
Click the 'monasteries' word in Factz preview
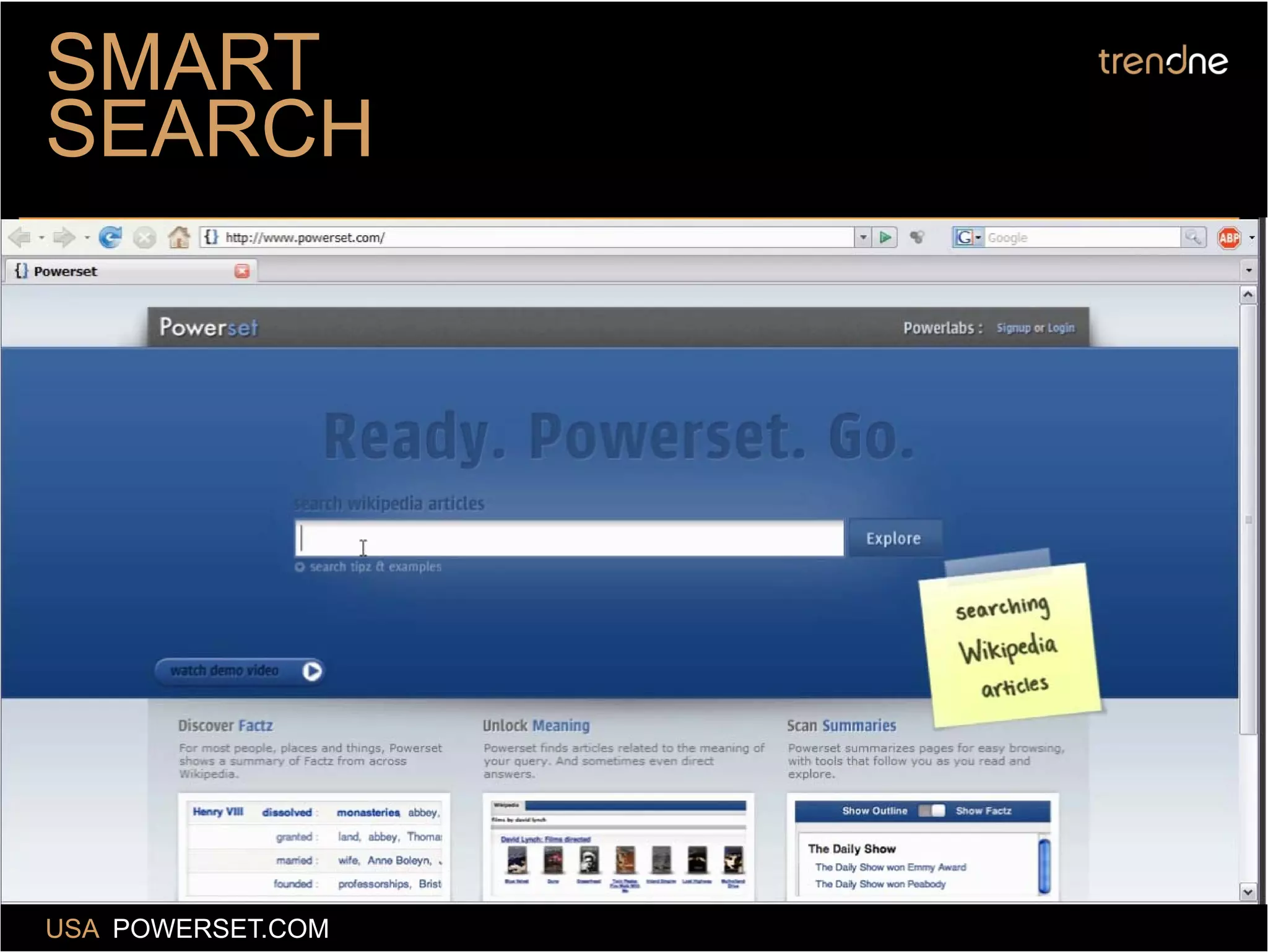pyautogui.click(x=368, y=812)
